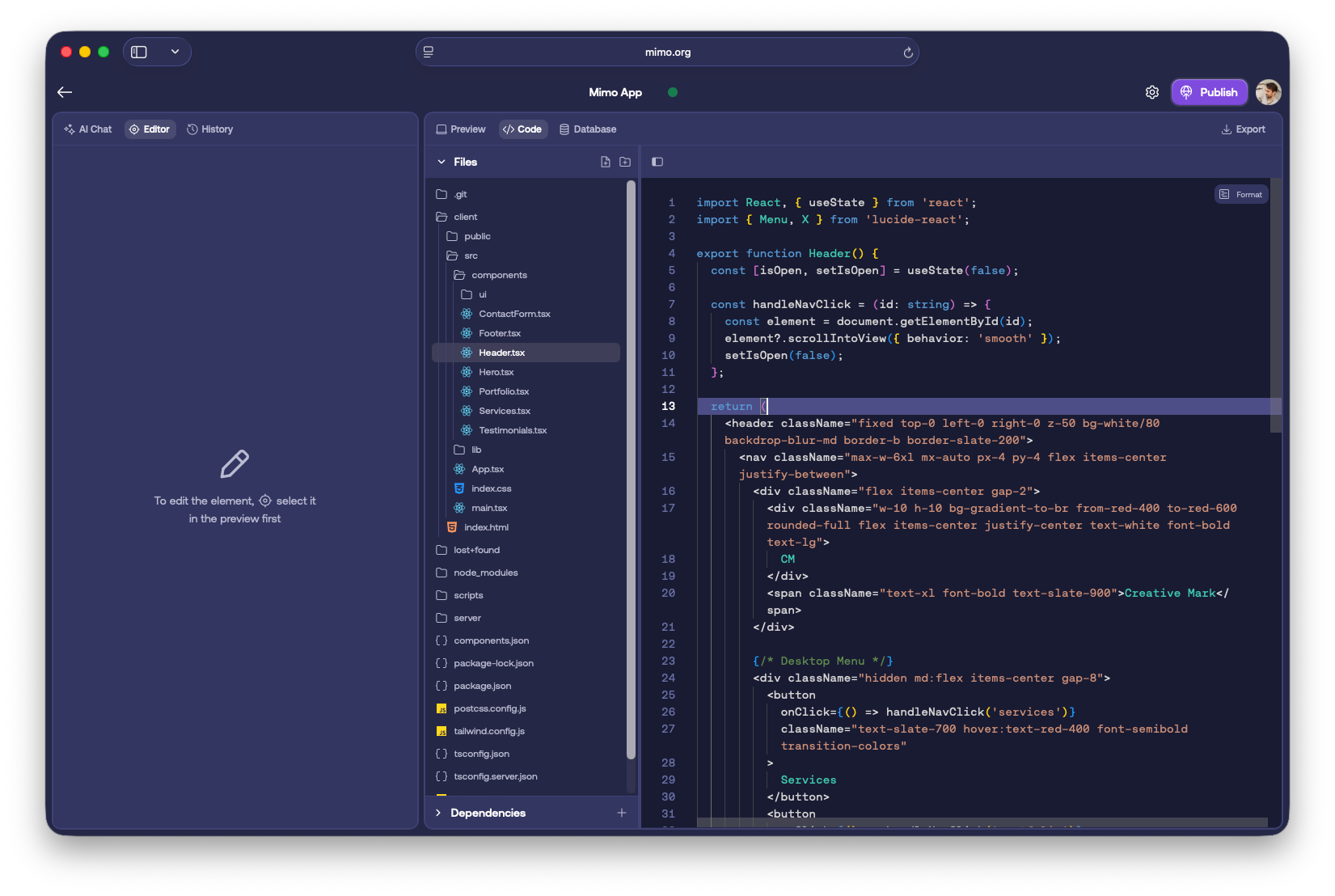Image resolution: width=1335 pixels, height=896 pixels.
Task: Collapse the Files section chevron
Action: point(441,162)
